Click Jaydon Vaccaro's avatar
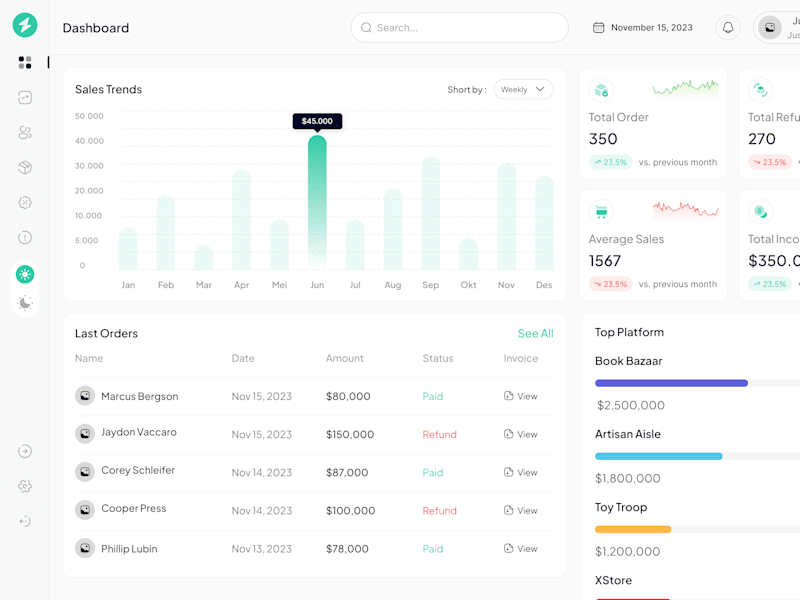Viewport: 800px width, 600px height. pos(85,434)
